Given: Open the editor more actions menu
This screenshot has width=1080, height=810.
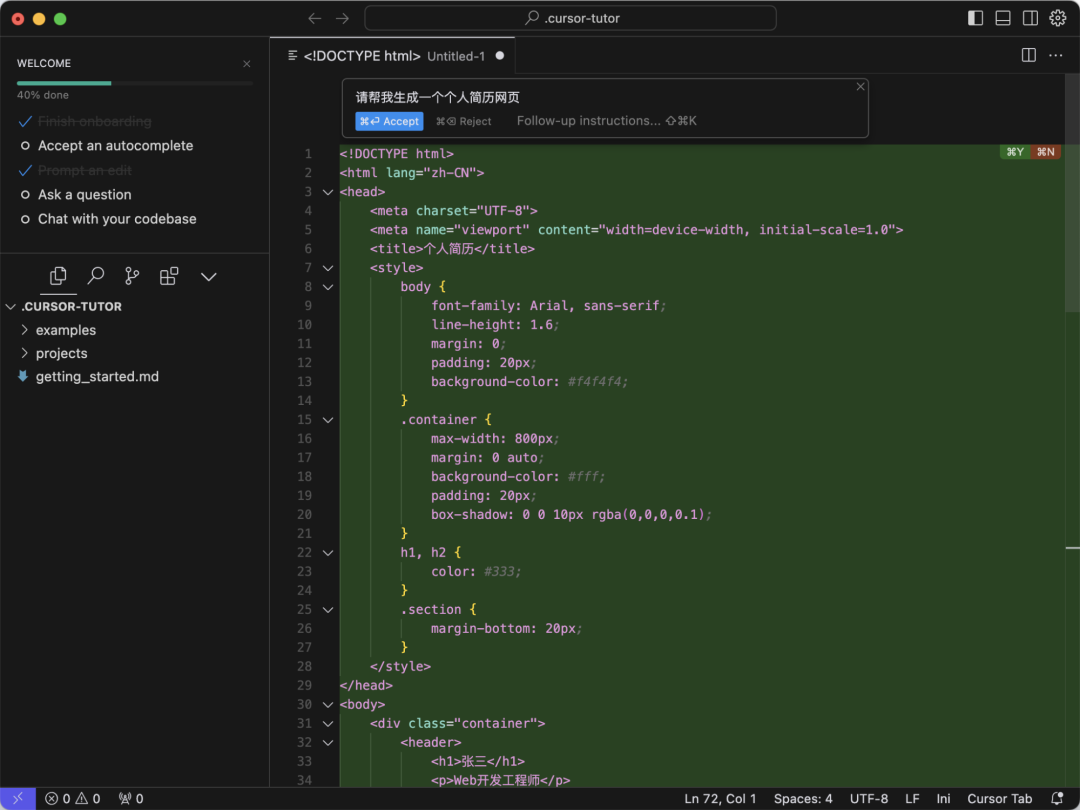Looking at the screenshot, I should click(x=1056, y=55).
